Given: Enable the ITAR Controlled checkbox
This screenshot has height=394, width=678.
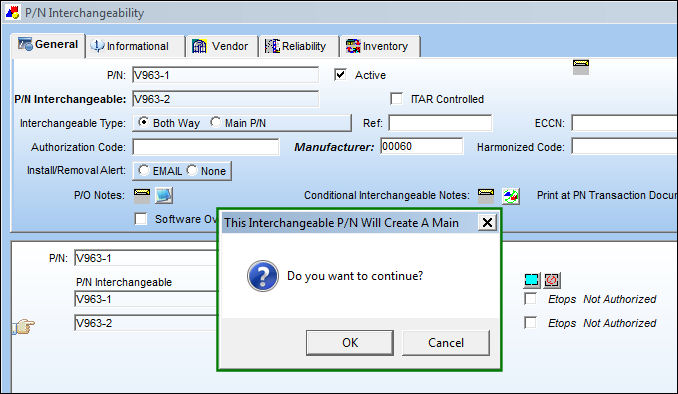Looking at the screenshot, I should (x=396, y=99).
